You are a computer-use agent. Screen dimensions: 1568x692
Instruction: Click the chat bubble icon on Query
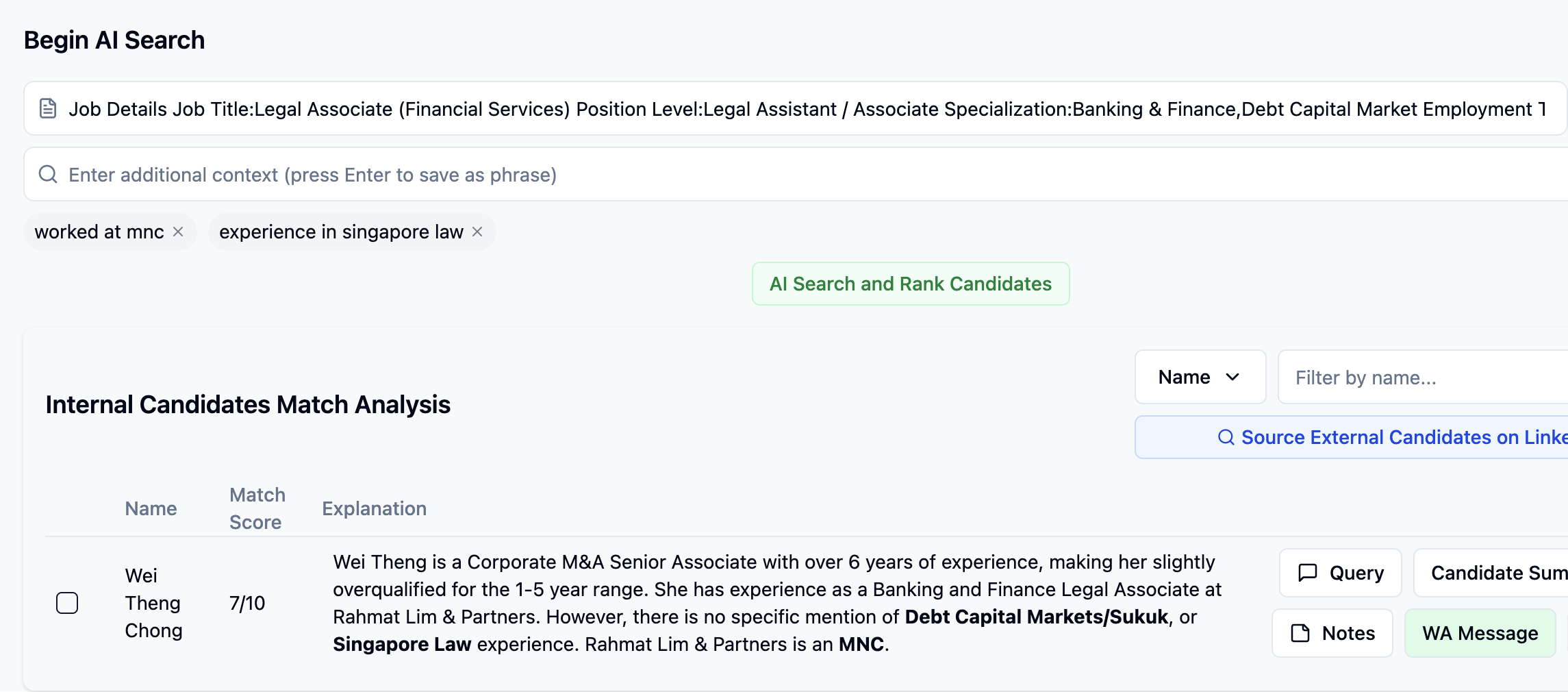(1308, 572)
